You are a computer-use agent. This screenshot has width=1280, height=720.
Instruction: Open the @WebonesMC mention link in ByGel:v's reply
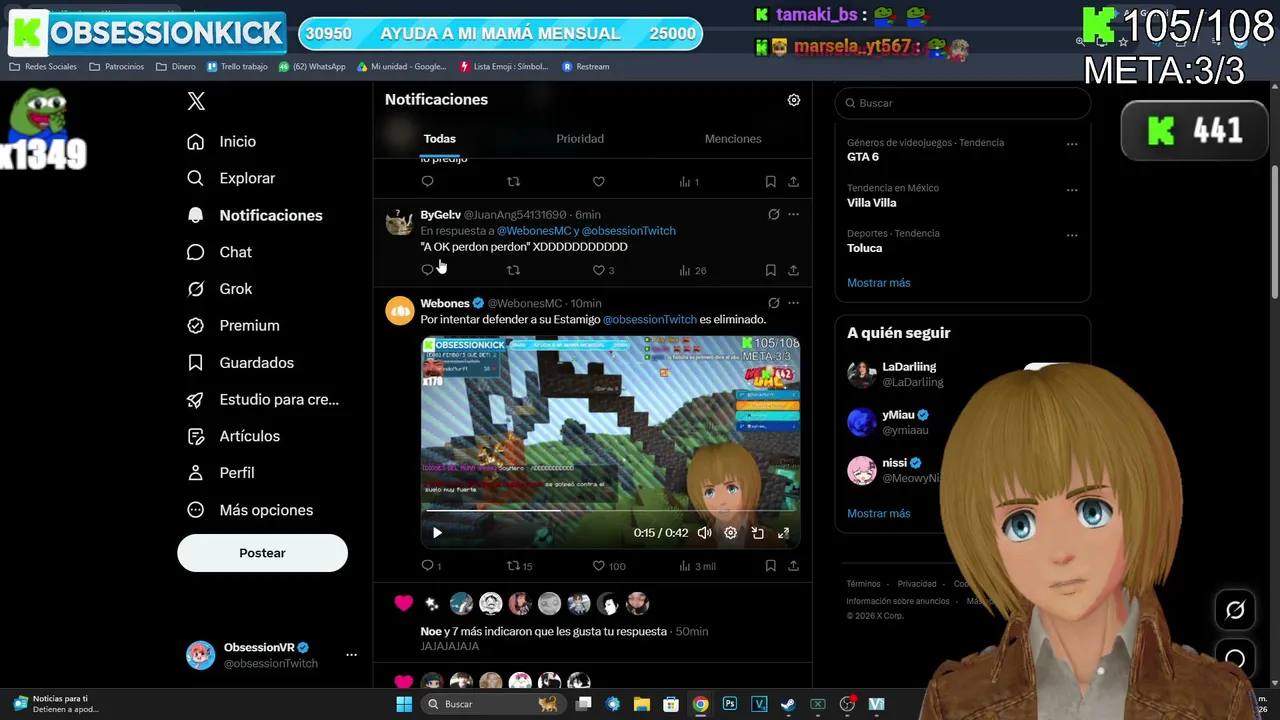click(534, 231)
